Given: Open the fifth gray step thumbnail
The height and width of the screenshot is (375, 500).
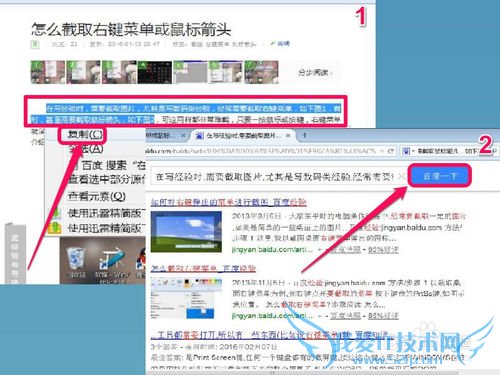Looking at the screenshot, I should (x=190, y=72).
